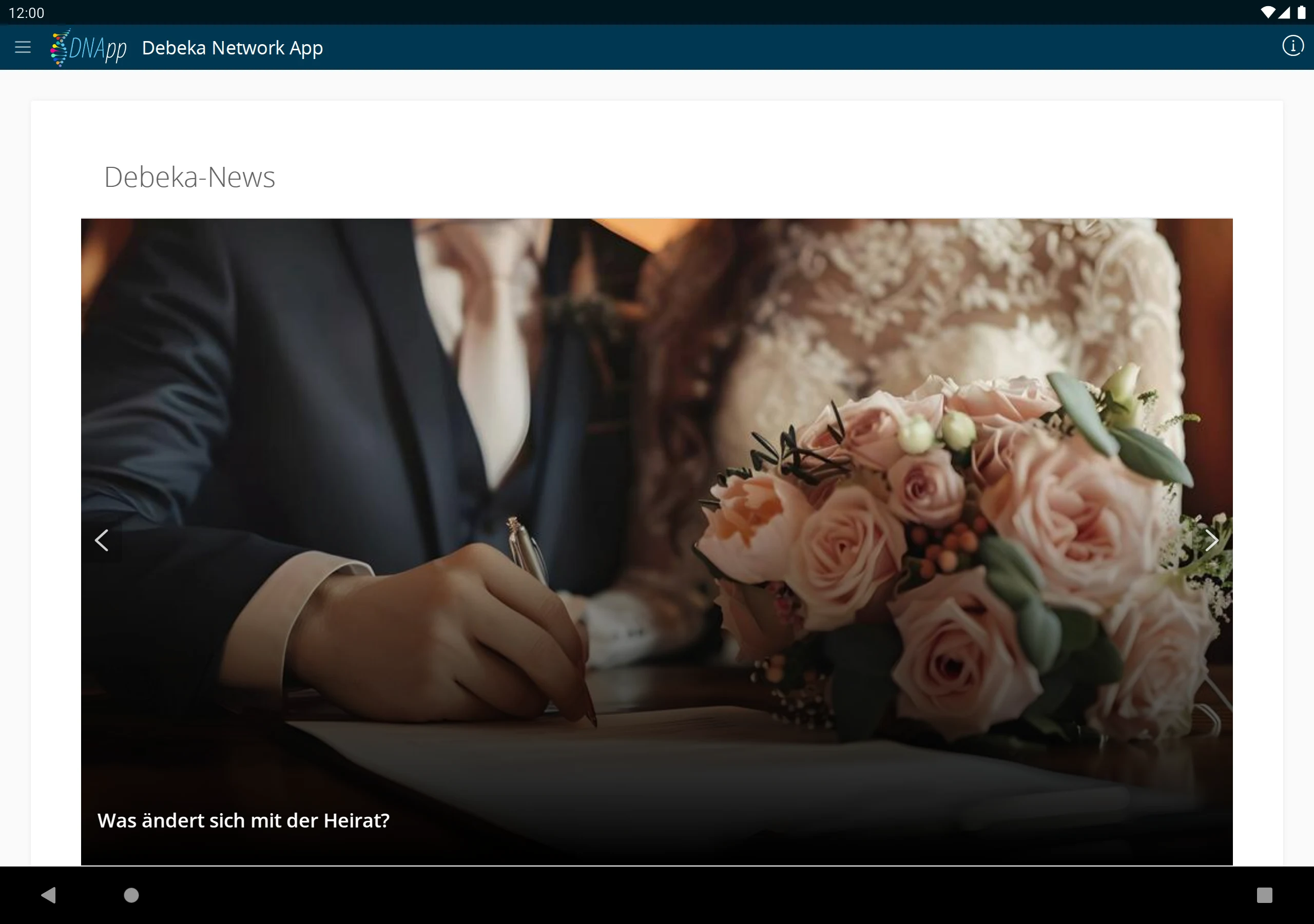Go to previous news slide arrow
Image resolution: width=1314 pixels, height=924 pixels.
102,540
